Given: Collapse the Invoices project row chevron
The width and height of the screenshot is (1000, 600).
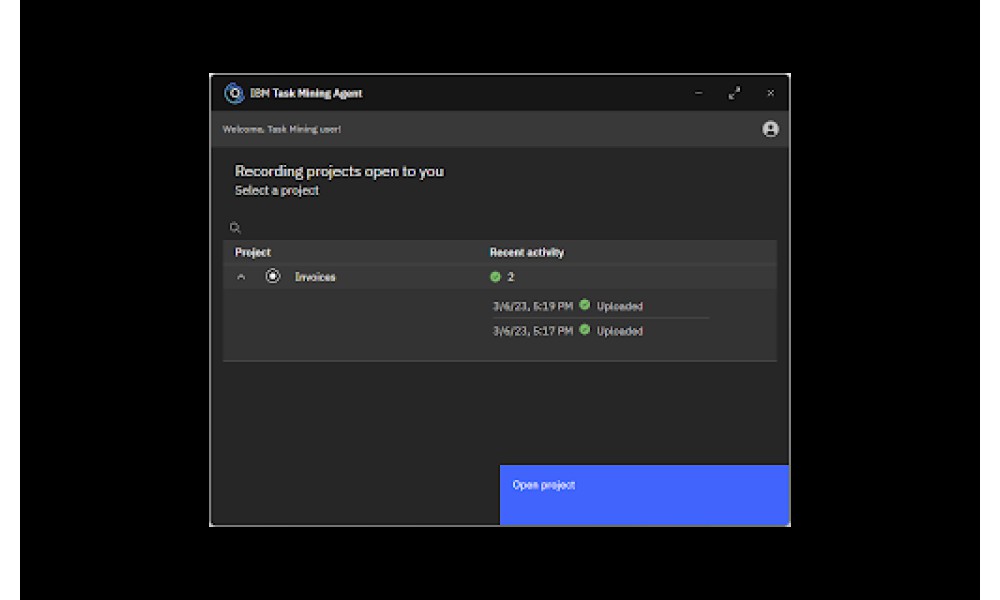Looking at the screenshot, I should point(241,277).
